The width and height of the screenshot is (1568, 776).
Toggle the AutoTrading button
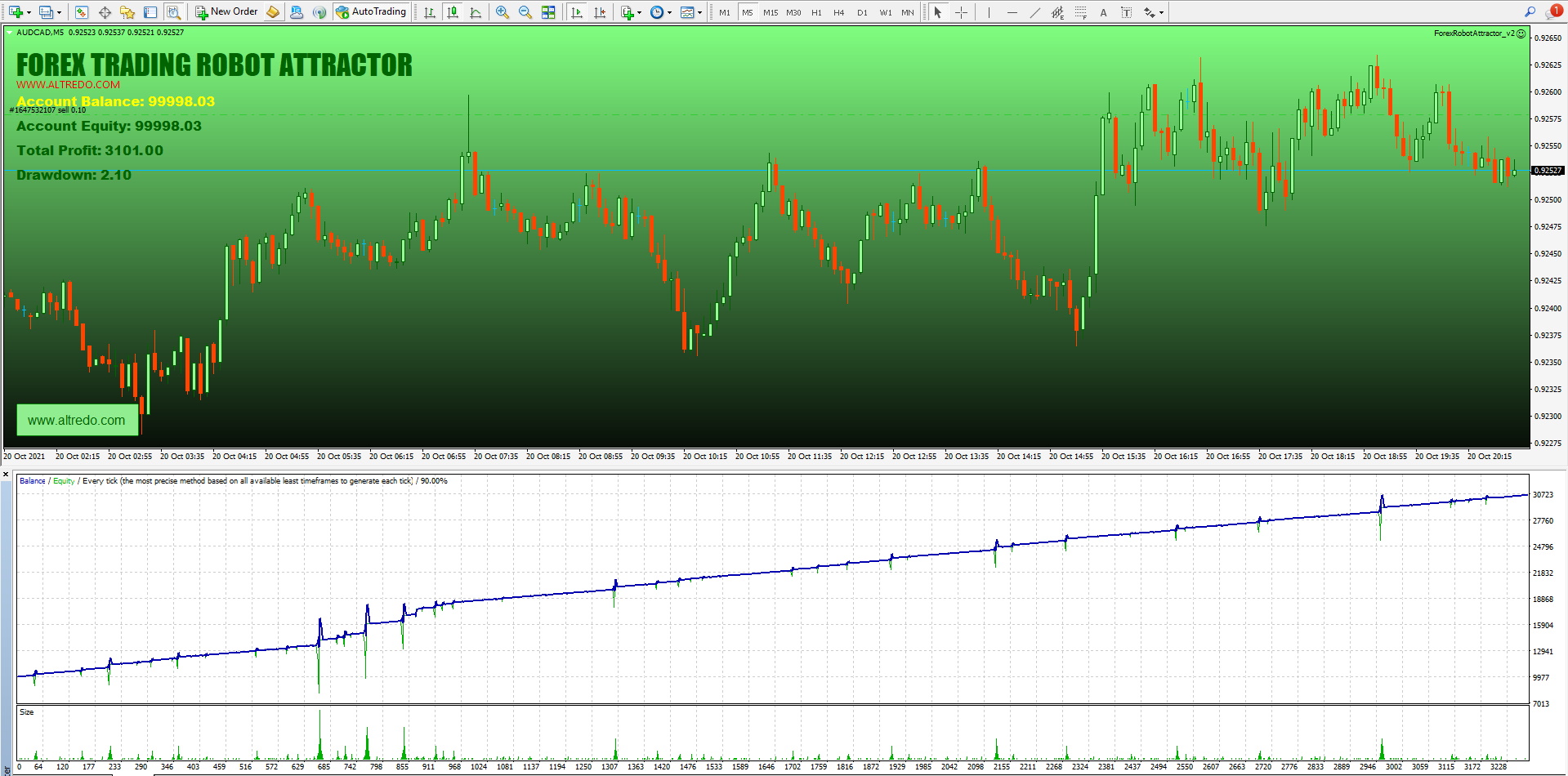point(371,12)
